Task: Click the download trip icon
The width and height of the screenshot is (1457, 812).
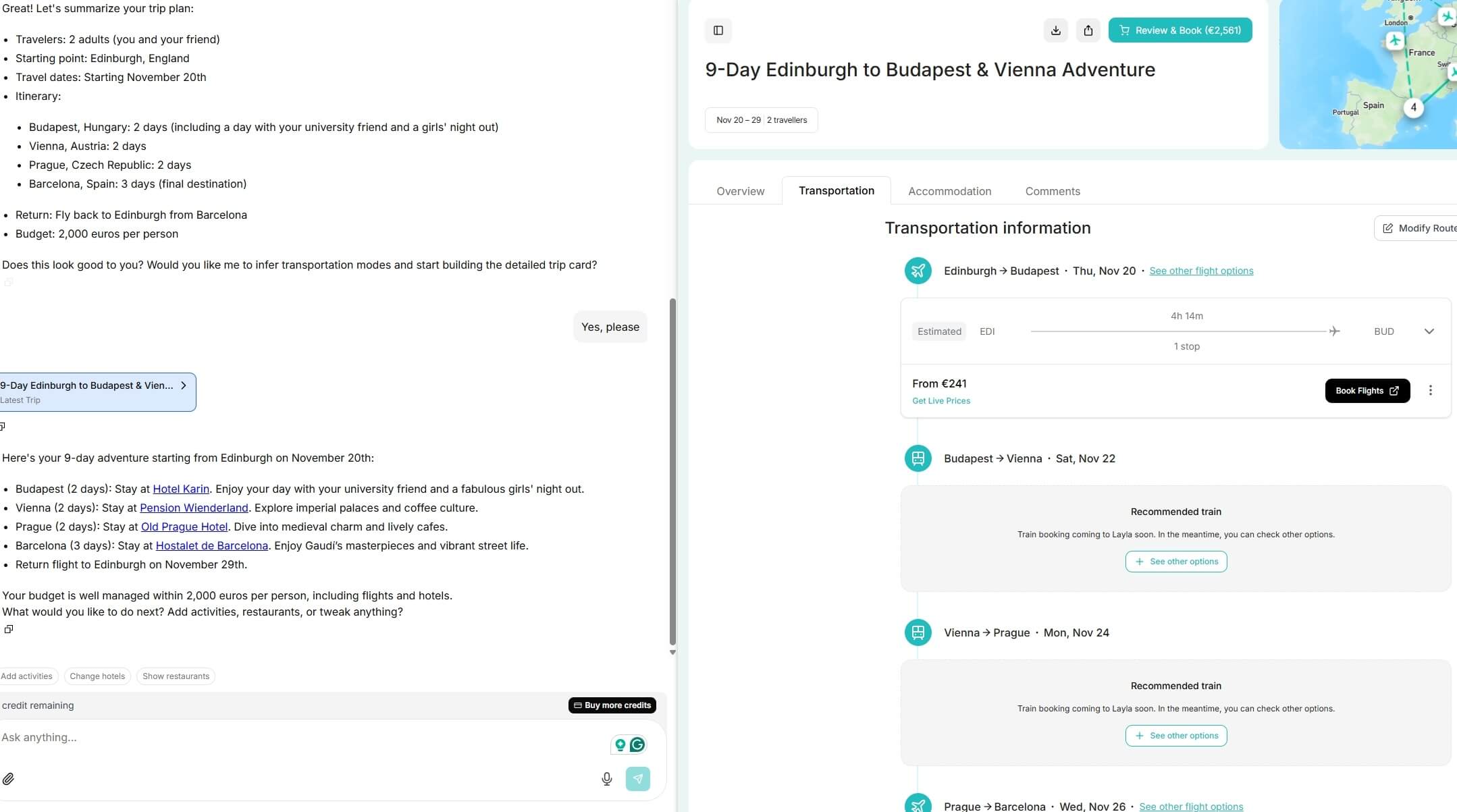Action: pyautogui.click(x=1055, y=30)
